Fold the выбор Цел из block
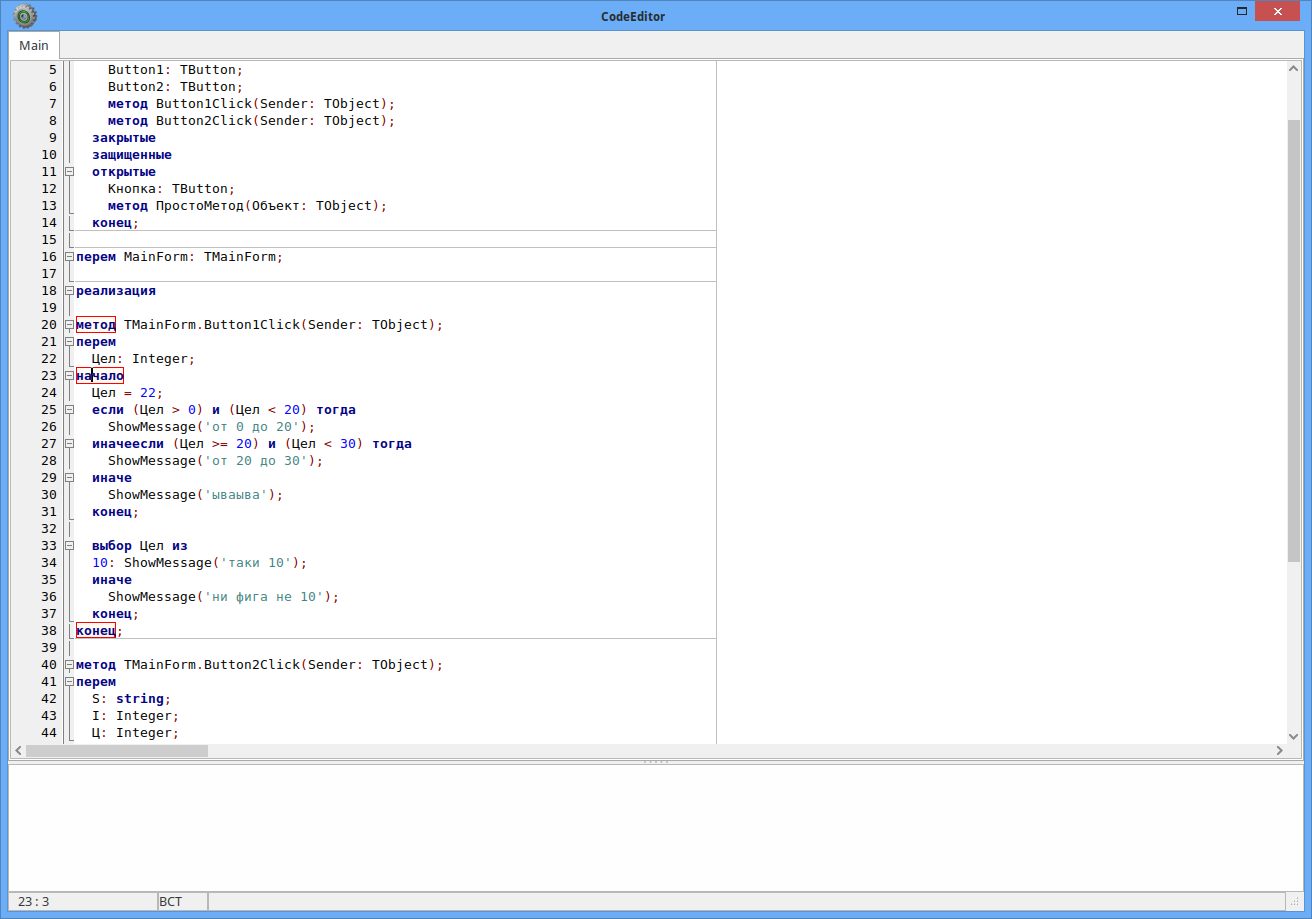This screenshot has width=1312, height=919. [69, 546]
